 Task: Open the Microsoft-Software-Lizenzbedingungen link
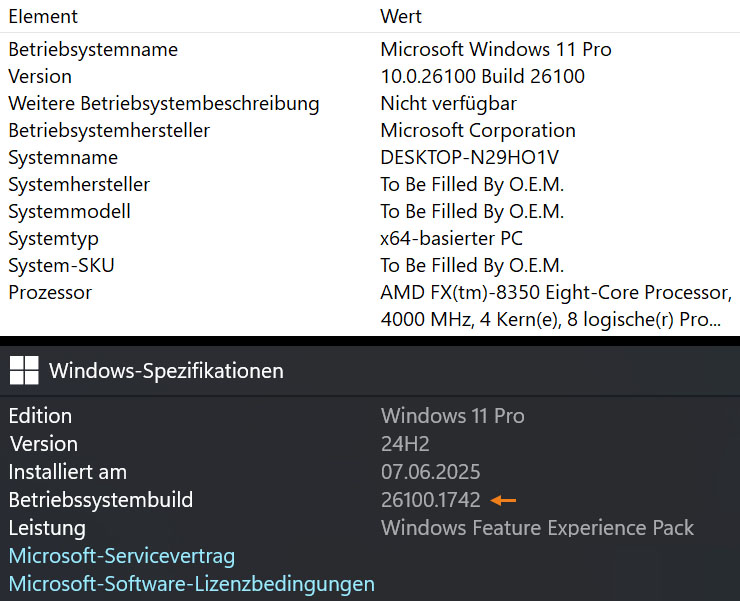[x=192, y=584]
